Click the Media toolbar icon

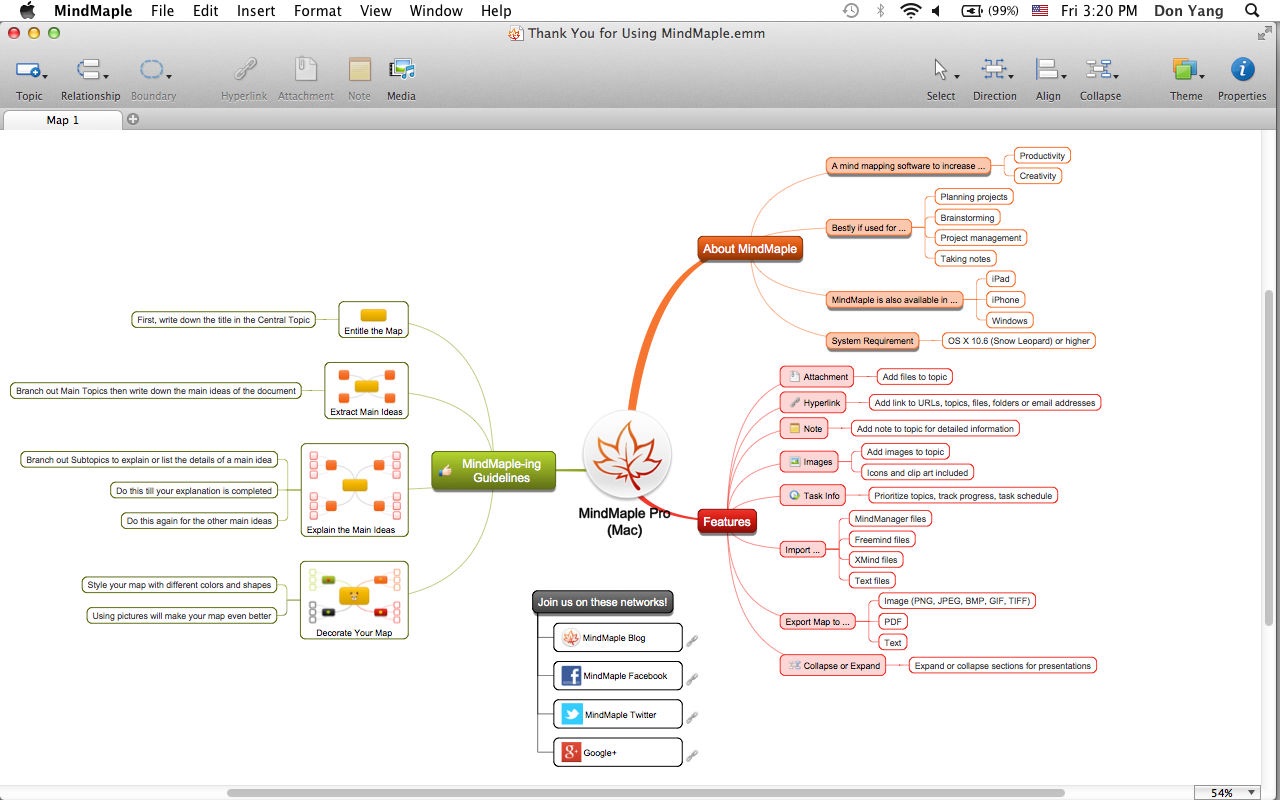tap(401, 70)
